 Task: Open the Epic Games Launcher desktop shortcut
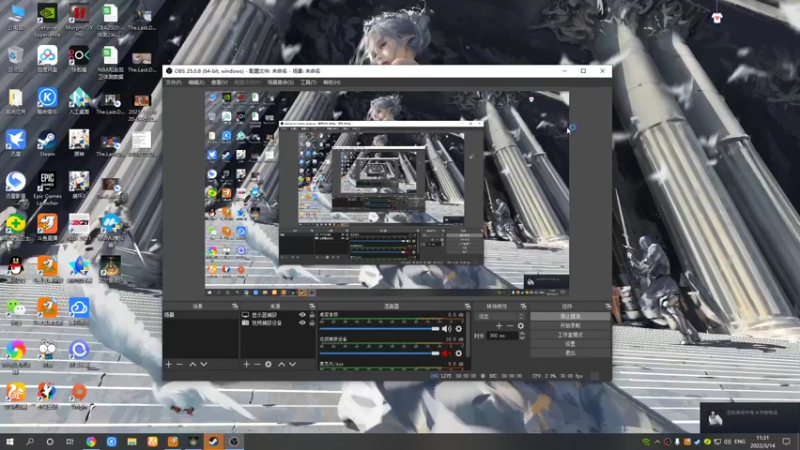[x=47, y=188]
